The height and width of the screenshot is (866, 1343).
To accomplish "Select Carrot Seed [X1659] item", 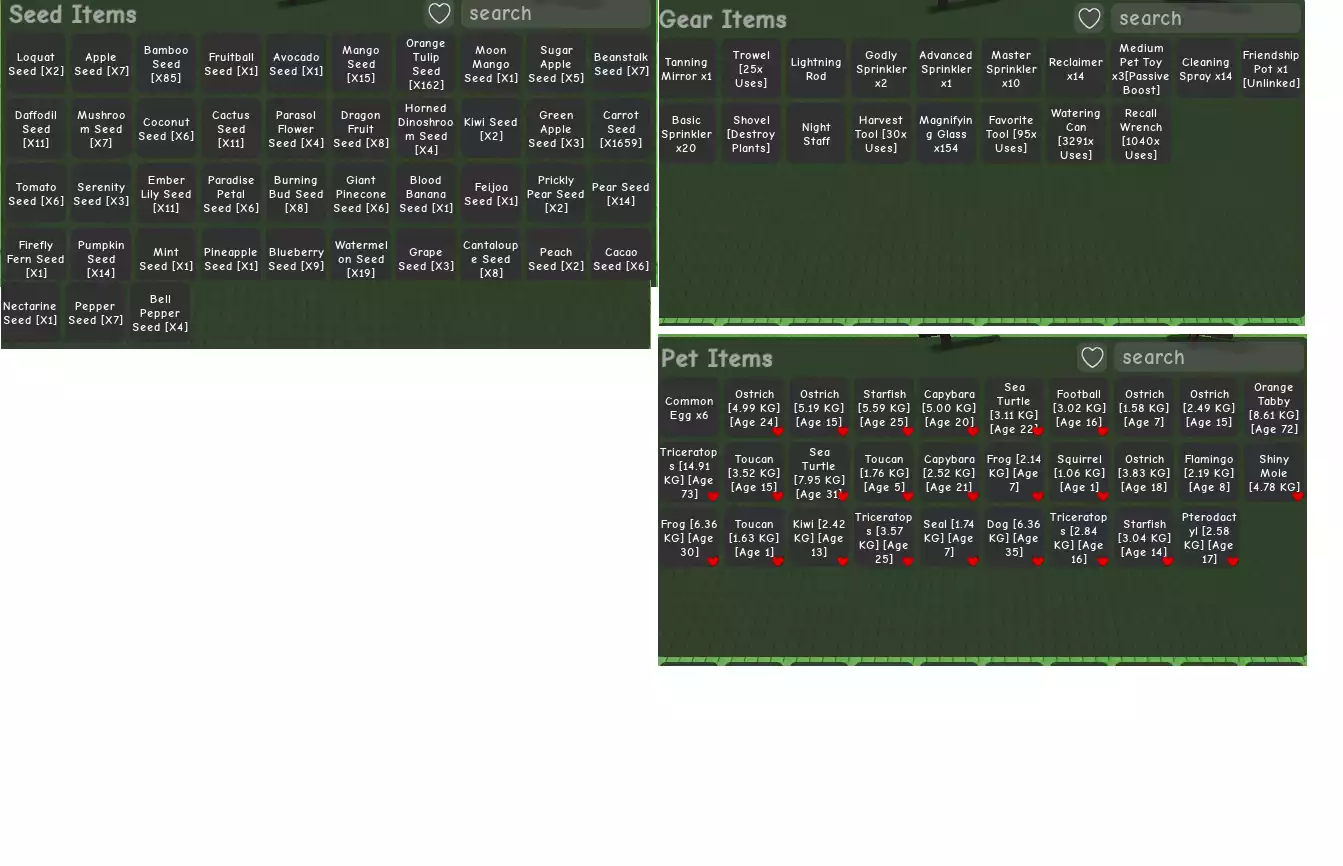I will pyautogui.click(x=620, y=129).
